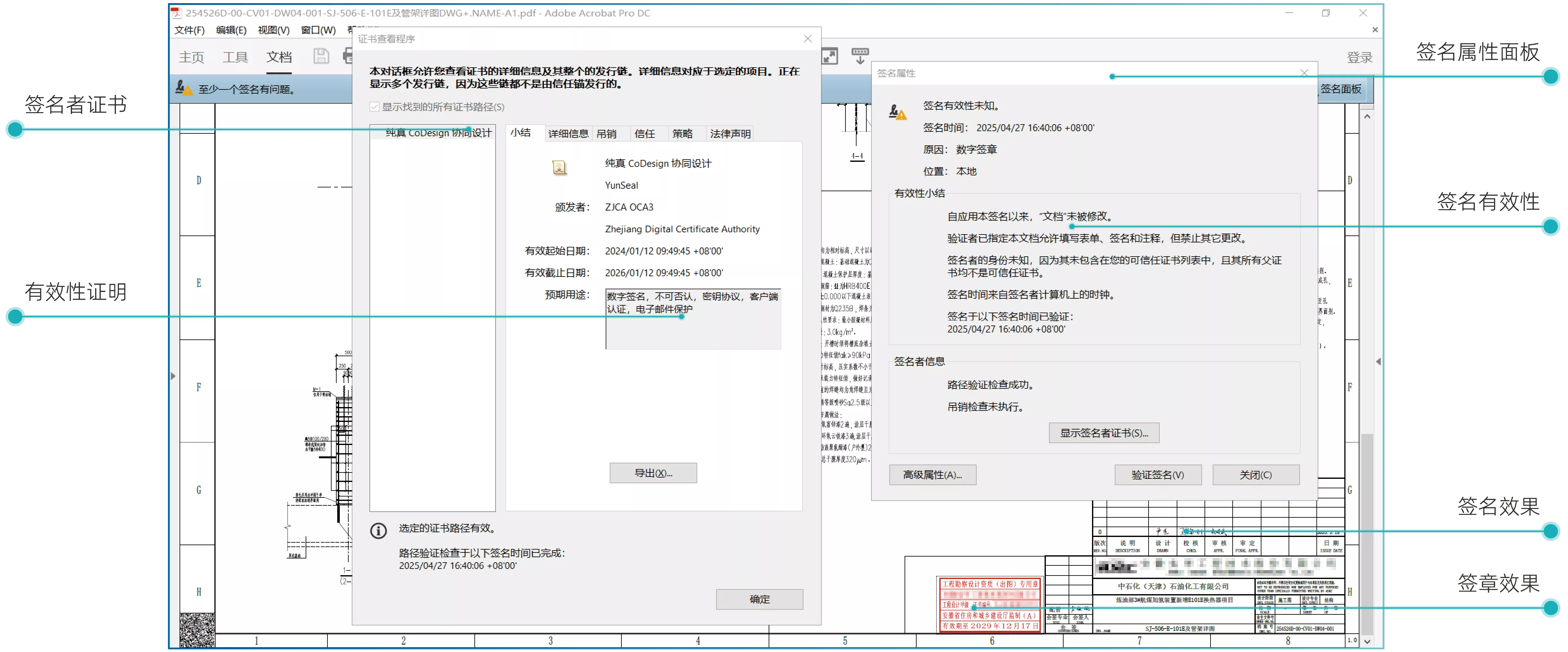Click the certificate icon in the summary tab

(559, 167)
